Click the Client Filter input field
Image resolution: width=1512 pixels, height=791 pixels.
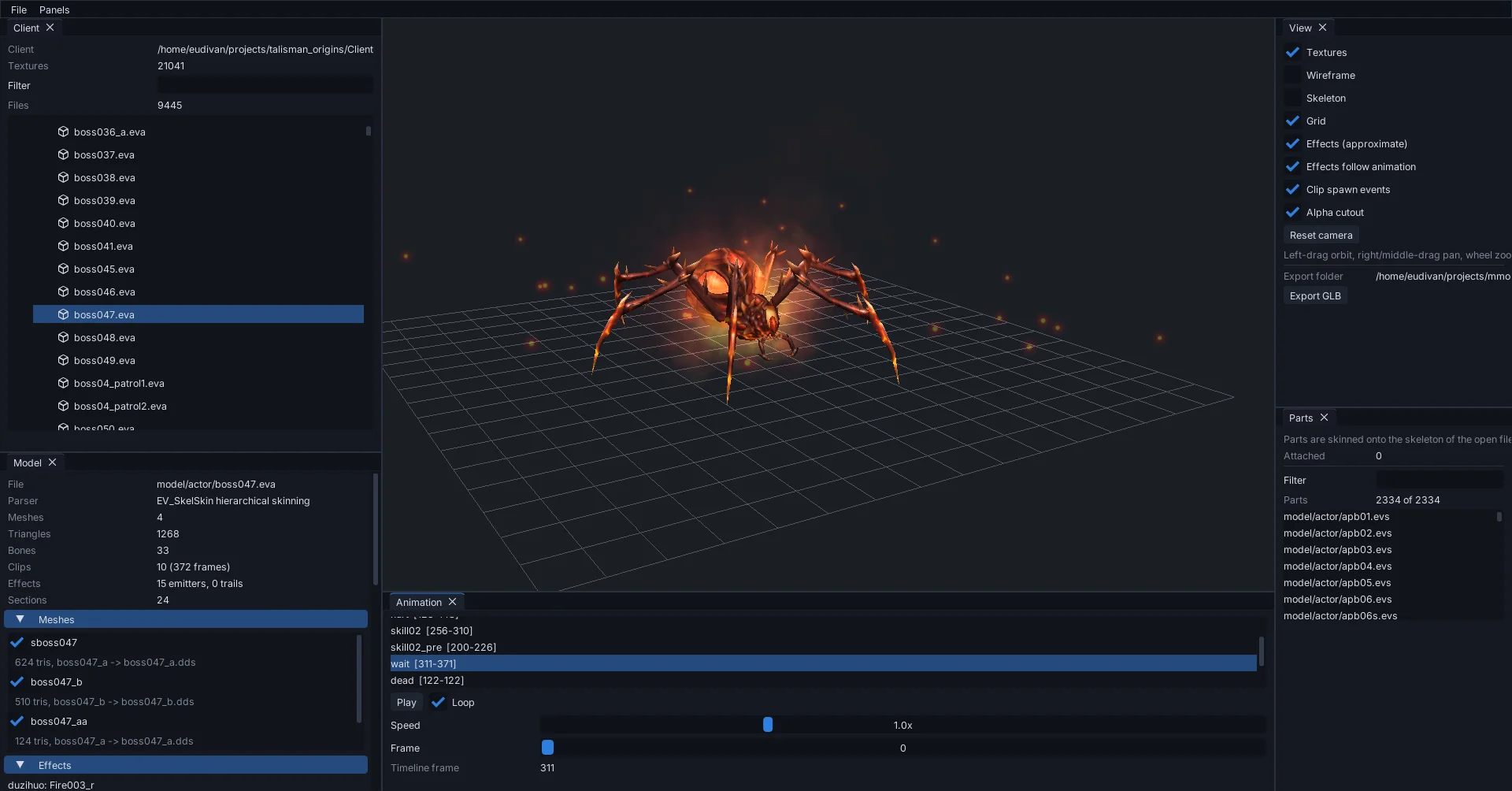click(x=265, y=85)
